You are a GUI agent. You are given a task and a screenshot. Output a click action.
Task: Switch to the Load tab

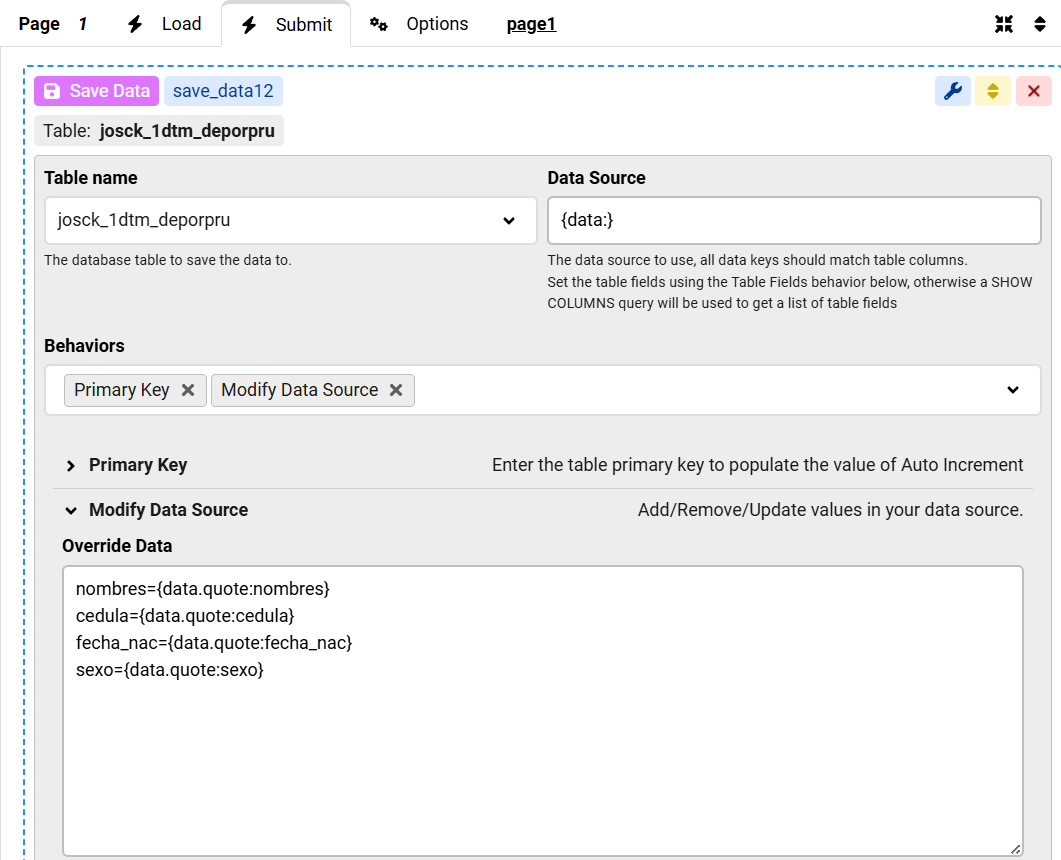pyautogui.click(x=165, y=24)
